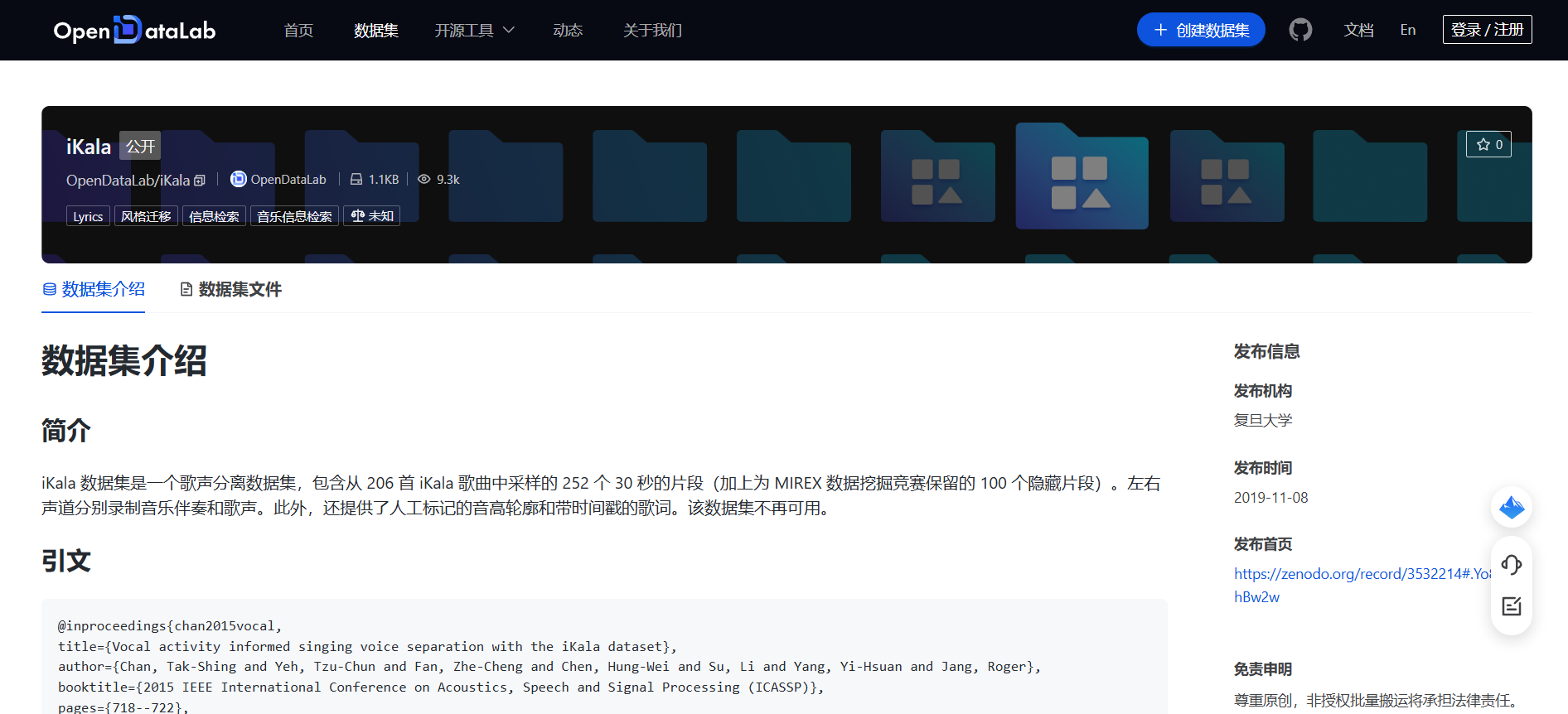Image resolution: width=1568 pixels, height=714 pixels.
Task: Select the Lyrics tag
Action: click(88, 216)
